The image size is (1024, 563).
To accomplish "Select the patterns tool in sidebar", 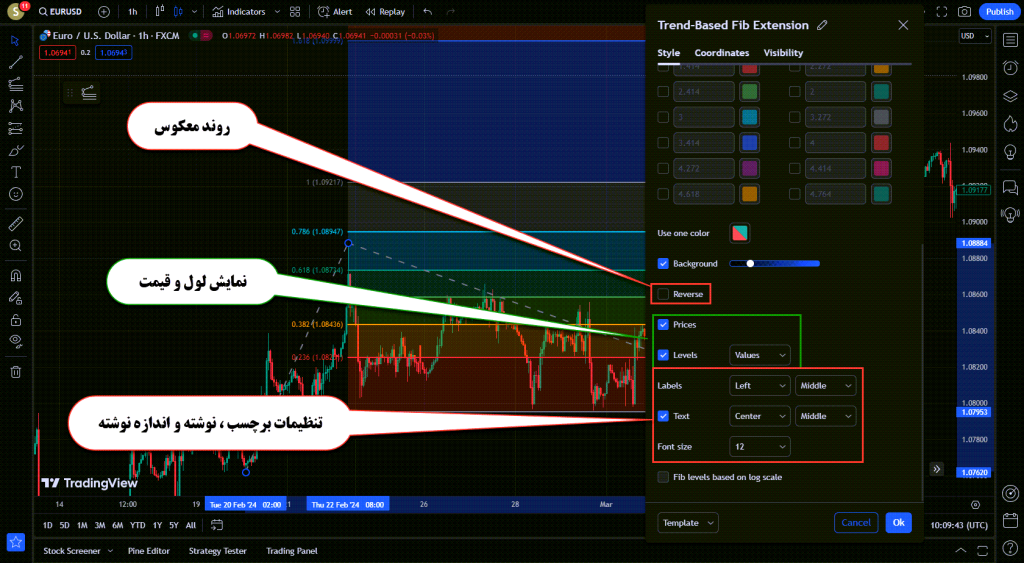I will (x=16, y=106).
